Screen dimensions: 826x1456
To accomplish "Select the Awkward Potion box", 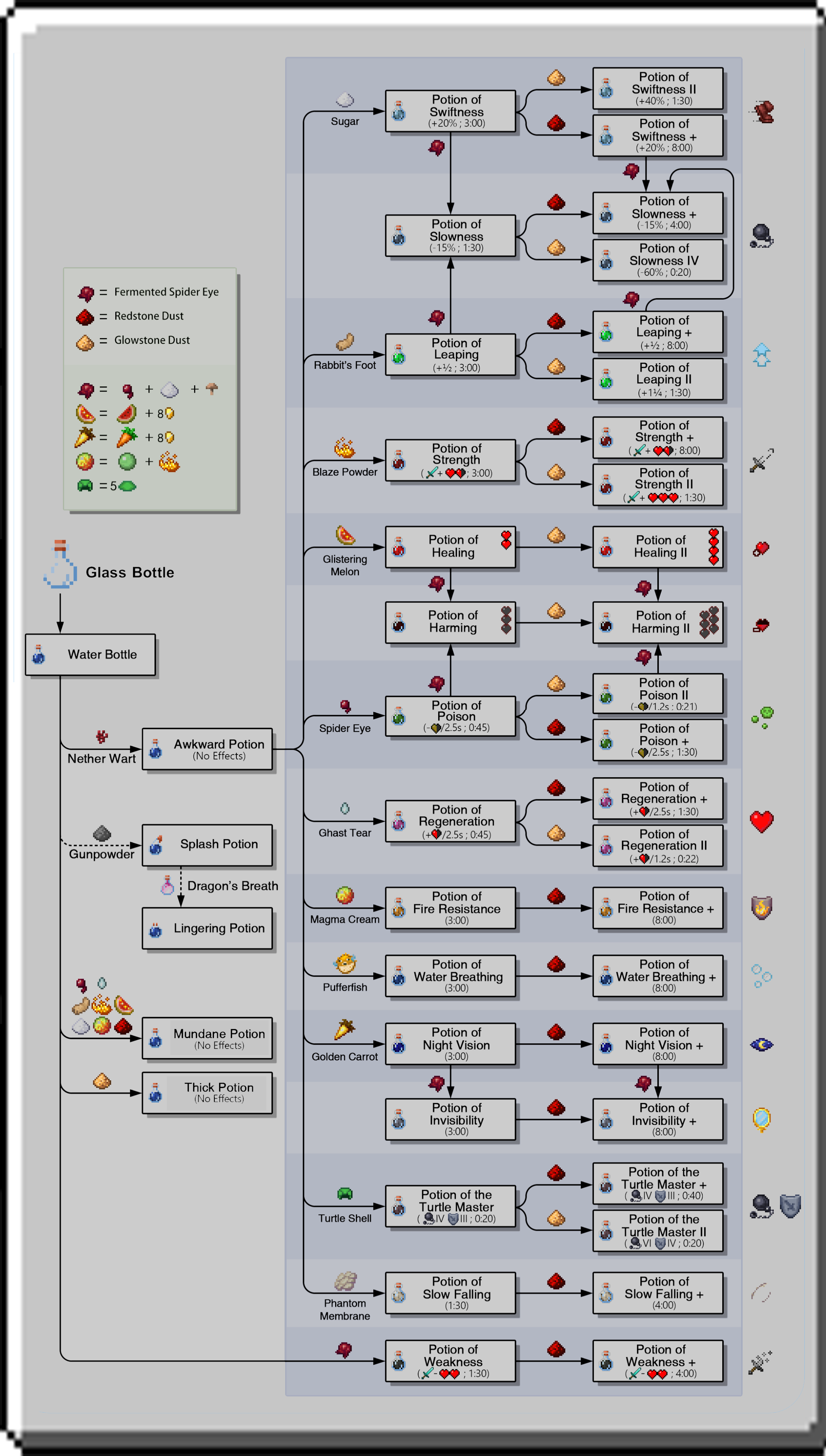I will (x=208, y=749).
